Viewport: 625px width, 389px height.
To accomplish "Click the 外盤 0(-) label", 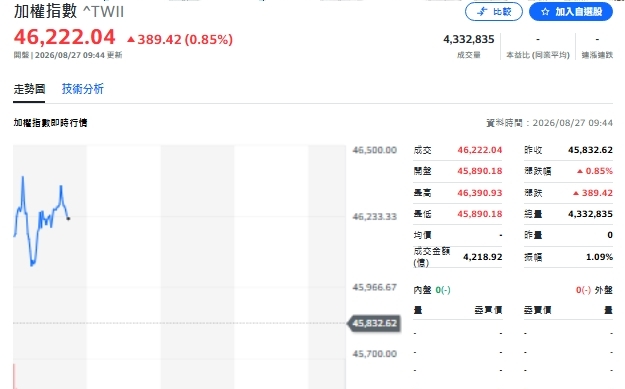I will pos(594,290).
